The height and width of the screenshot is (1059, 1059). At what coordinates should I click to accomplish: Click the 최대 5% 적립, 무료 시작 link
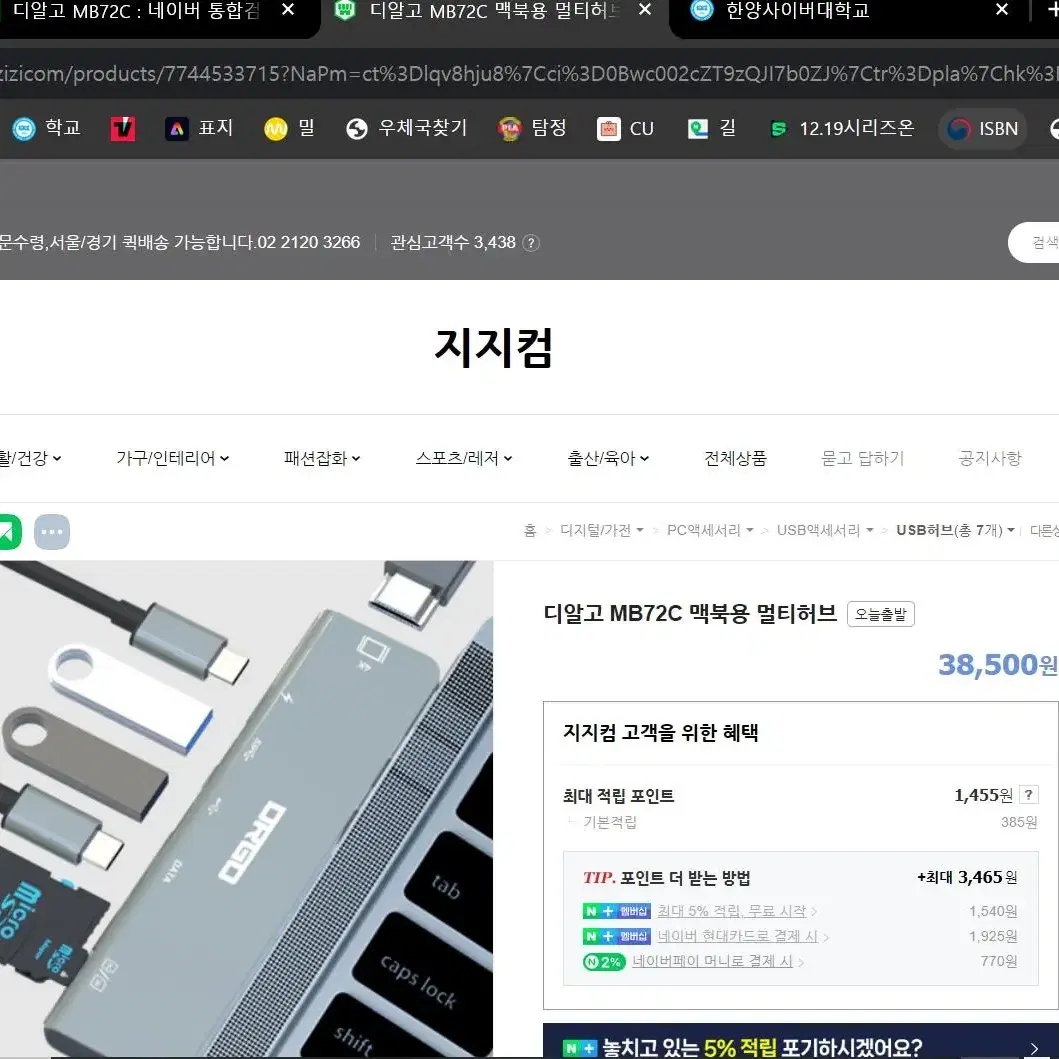click(x=732, y=911)
